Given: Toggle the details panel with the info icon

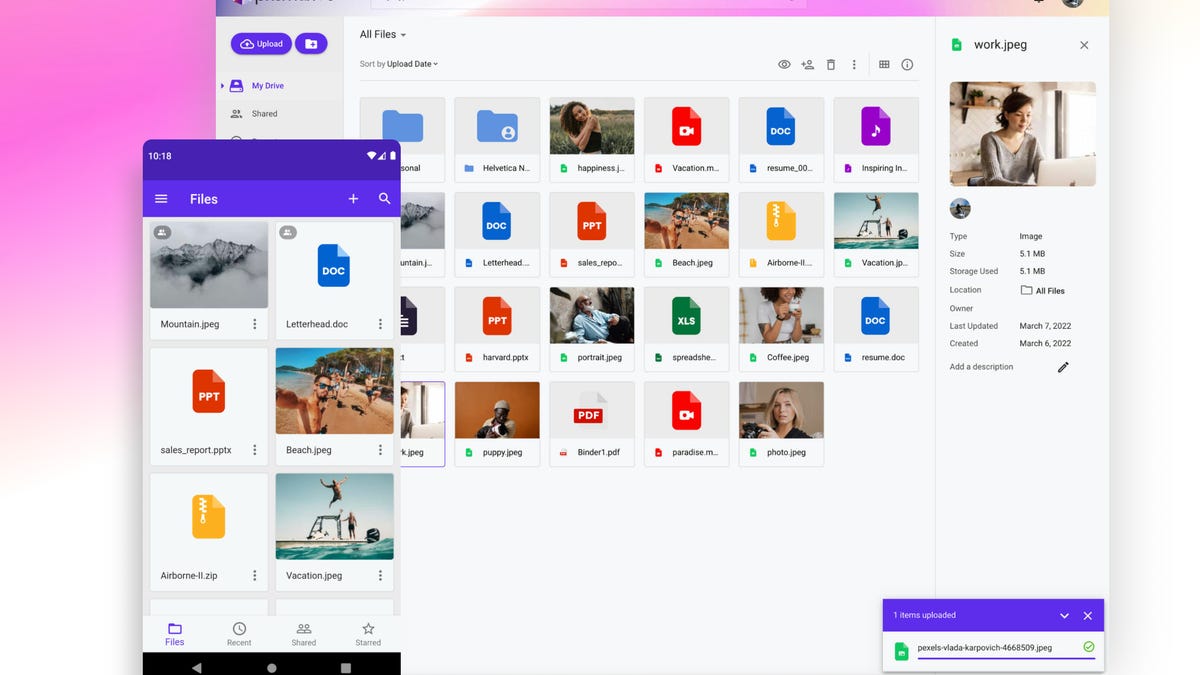Looking at the screenshot, I should pyautogui.click(x=907, y=65).
